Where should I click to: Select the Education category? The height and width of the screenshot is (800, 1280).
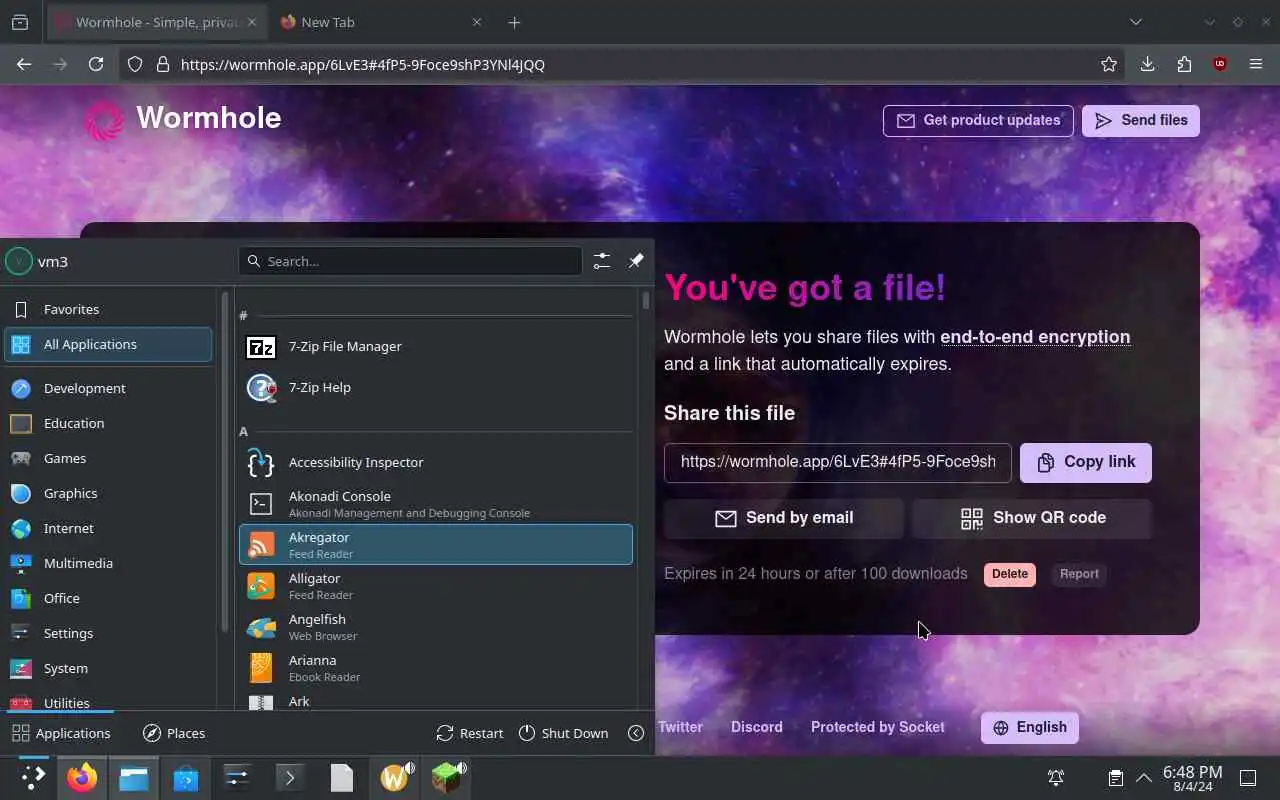click(108, 423)
